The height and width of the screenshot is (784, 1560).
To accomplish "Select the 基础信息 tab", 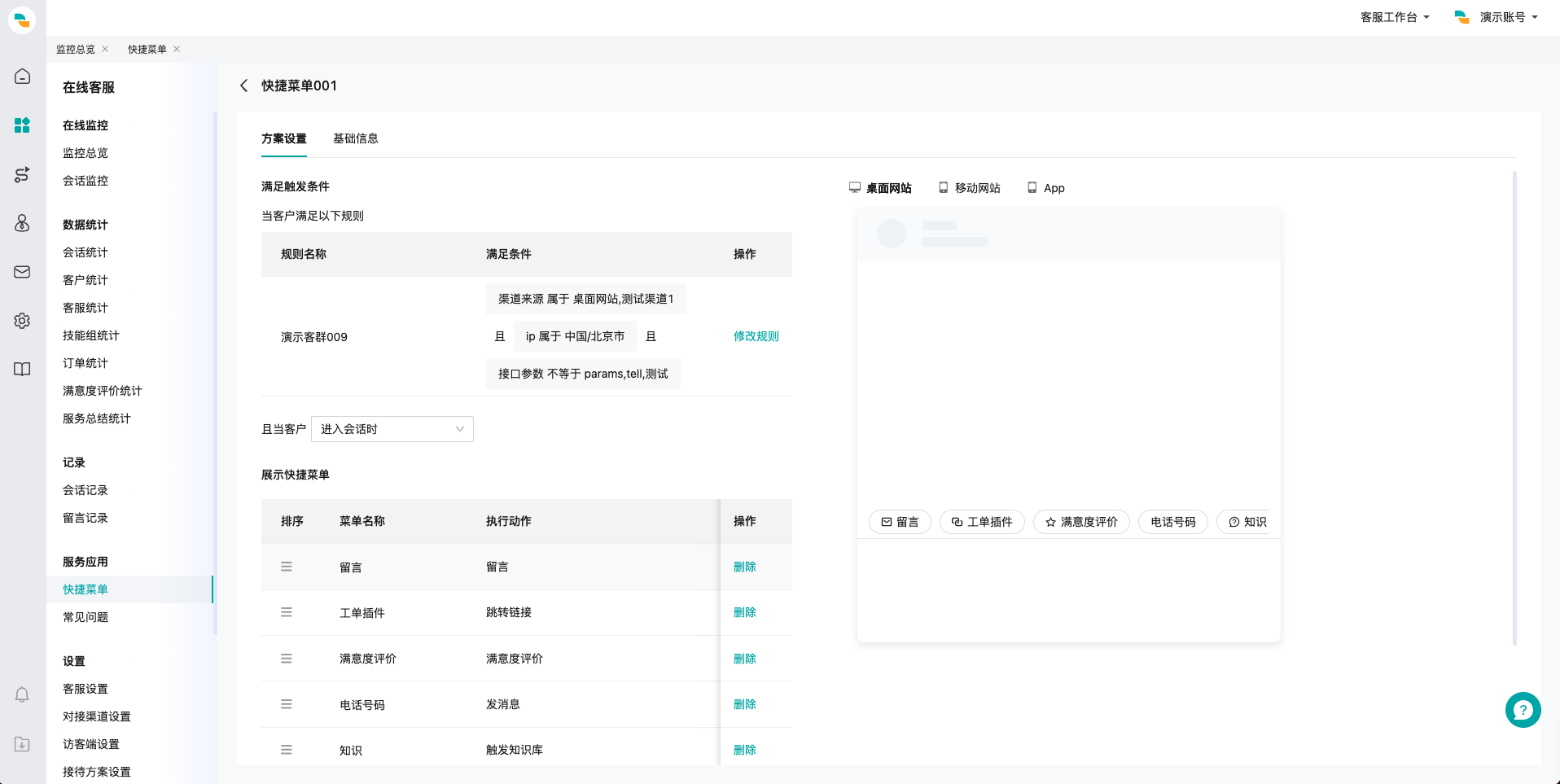I will pyautogui.click(x=356, y=138).
